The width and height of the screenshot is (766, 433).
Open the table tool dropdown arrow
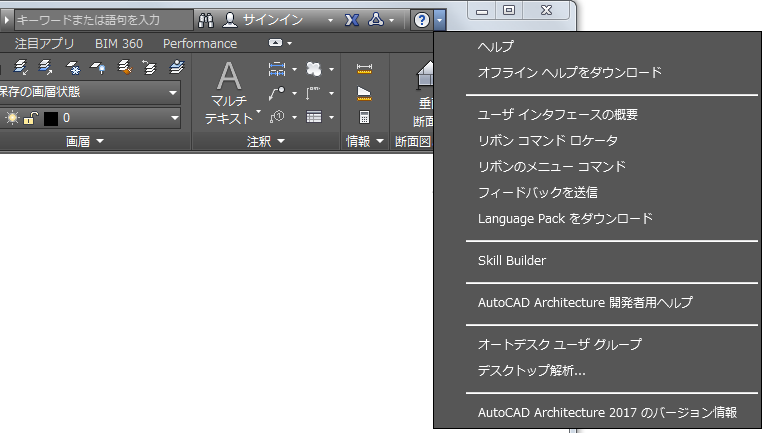331,117
